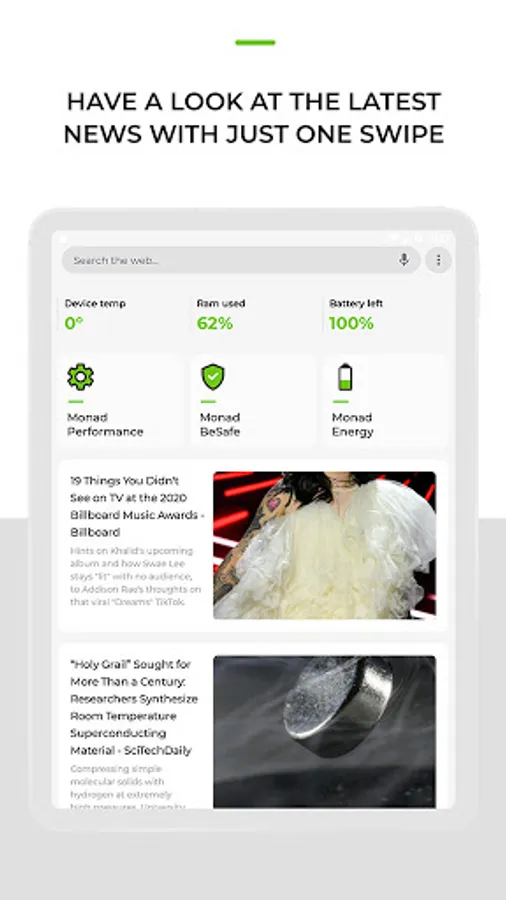Tap the Device temp 0° value
This screenshot has height=900, width=506.
74,324
